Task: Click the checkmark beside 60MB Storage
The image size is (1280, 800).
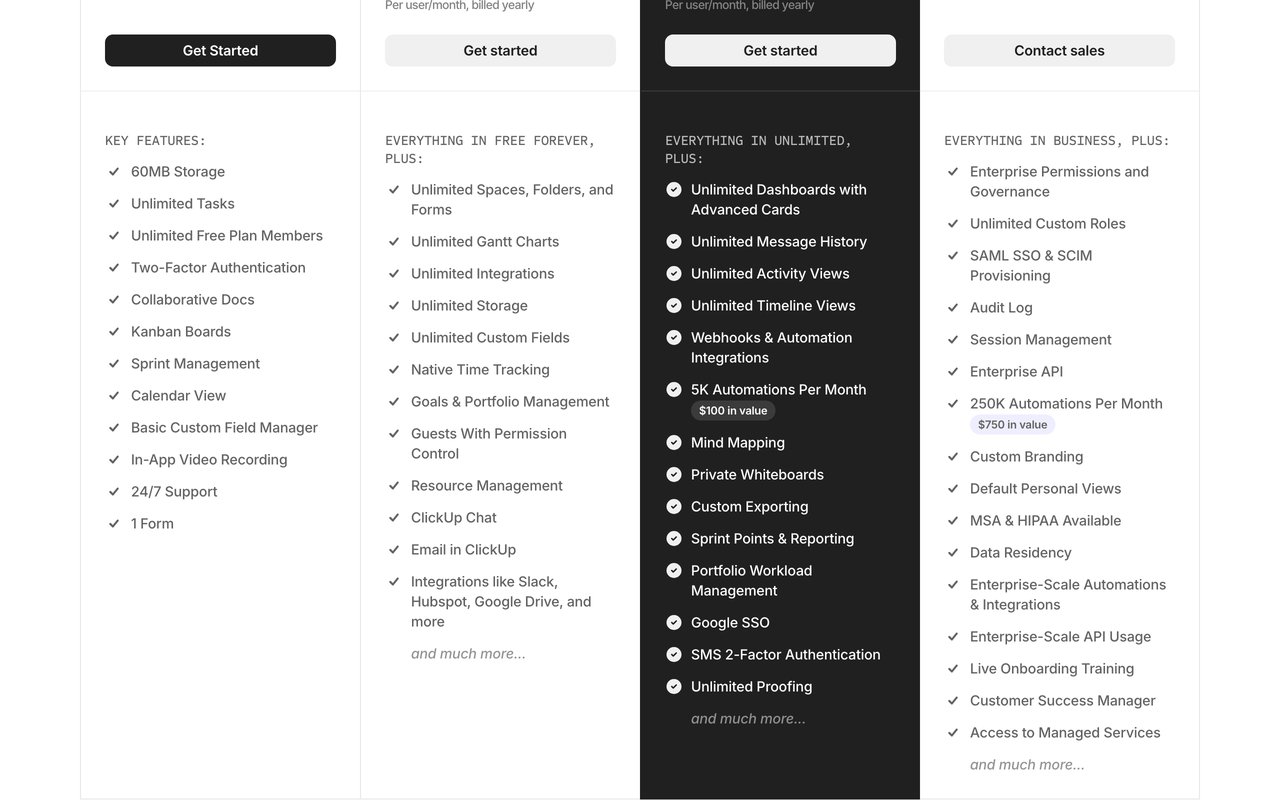Action: tap(114, 172)
